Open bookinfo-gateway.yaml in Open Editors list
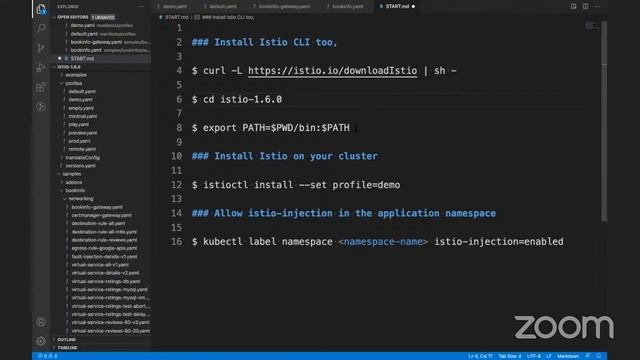This screenshot has height=360, width=640. [x=96, y=42]
